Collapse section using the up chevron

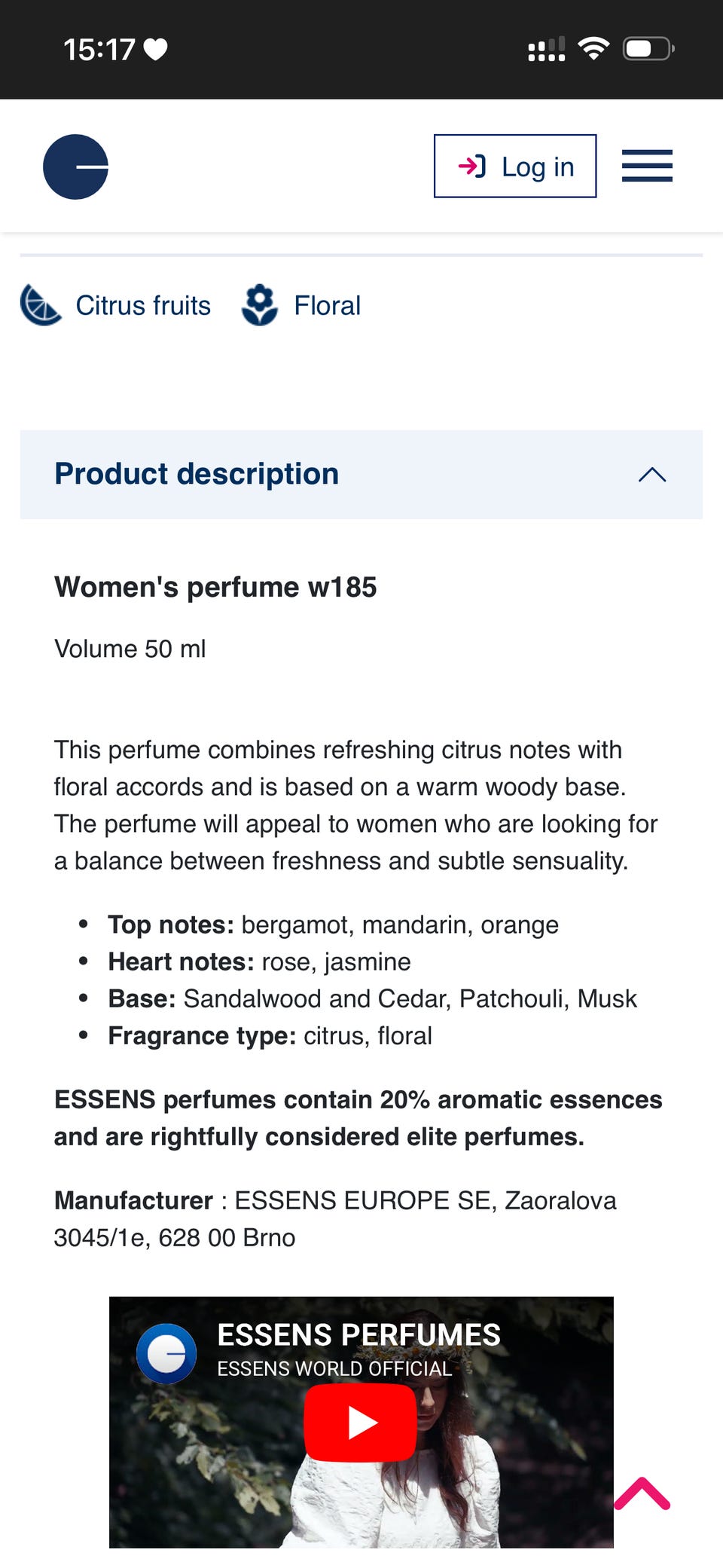652,475
